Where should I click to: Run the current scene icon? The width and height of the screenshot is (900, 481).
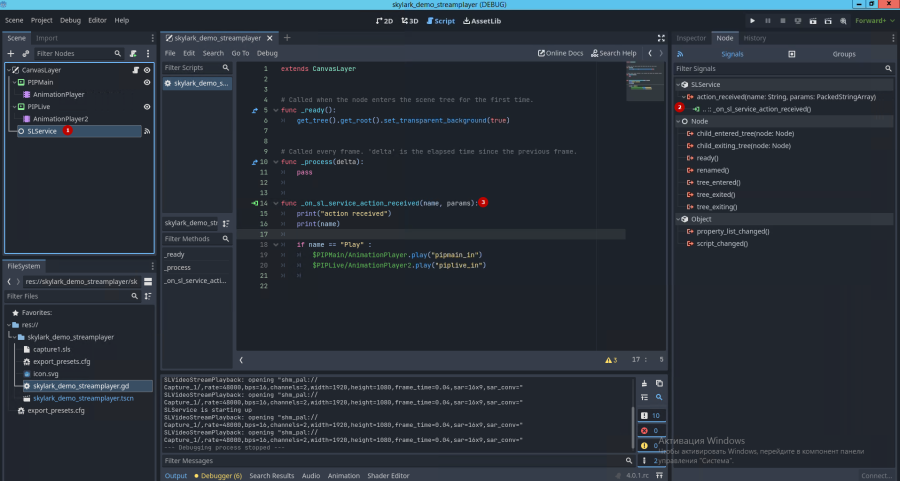click(813, 21)
